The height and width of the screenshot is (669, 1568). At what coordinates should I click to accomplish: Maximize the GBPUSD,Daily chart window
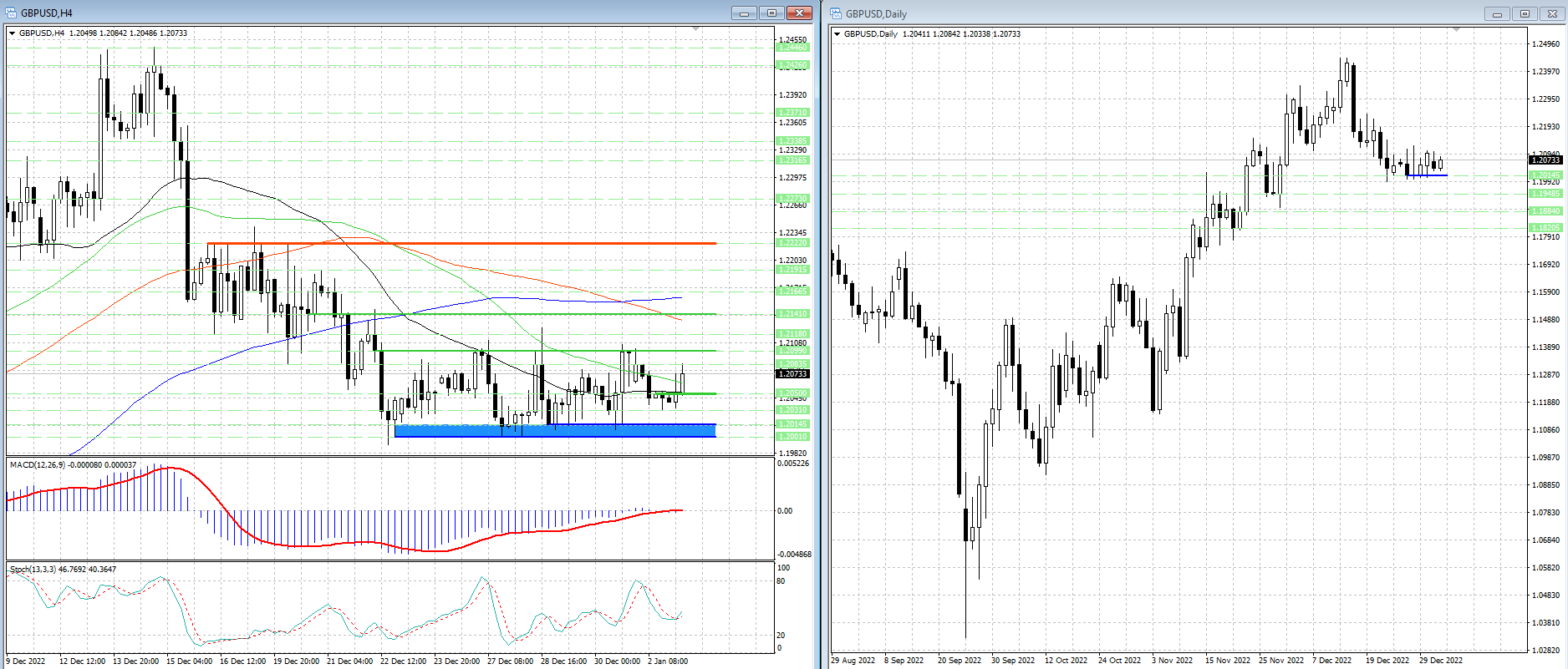(1525, 13)
